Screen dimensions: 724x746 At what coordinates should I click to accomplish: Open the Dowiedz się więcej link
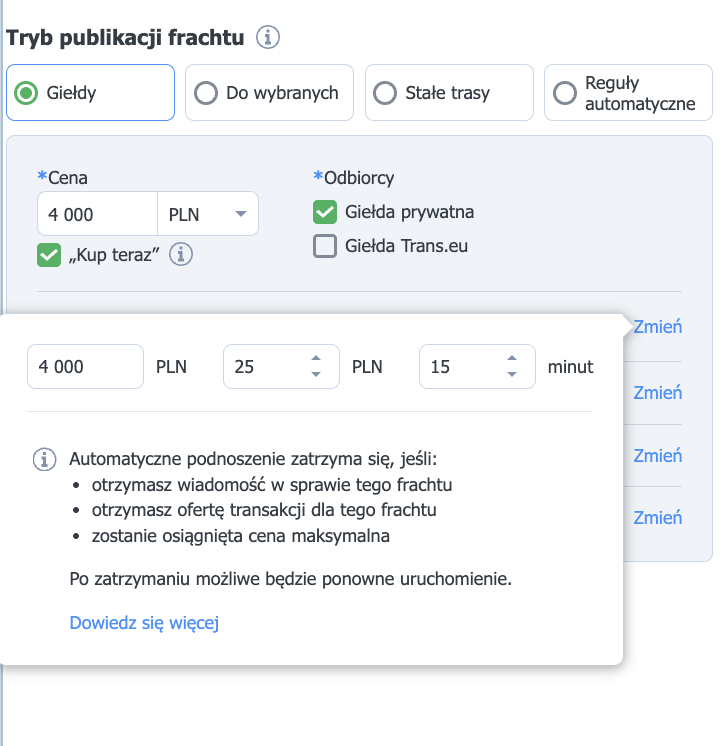coord(144,622)
